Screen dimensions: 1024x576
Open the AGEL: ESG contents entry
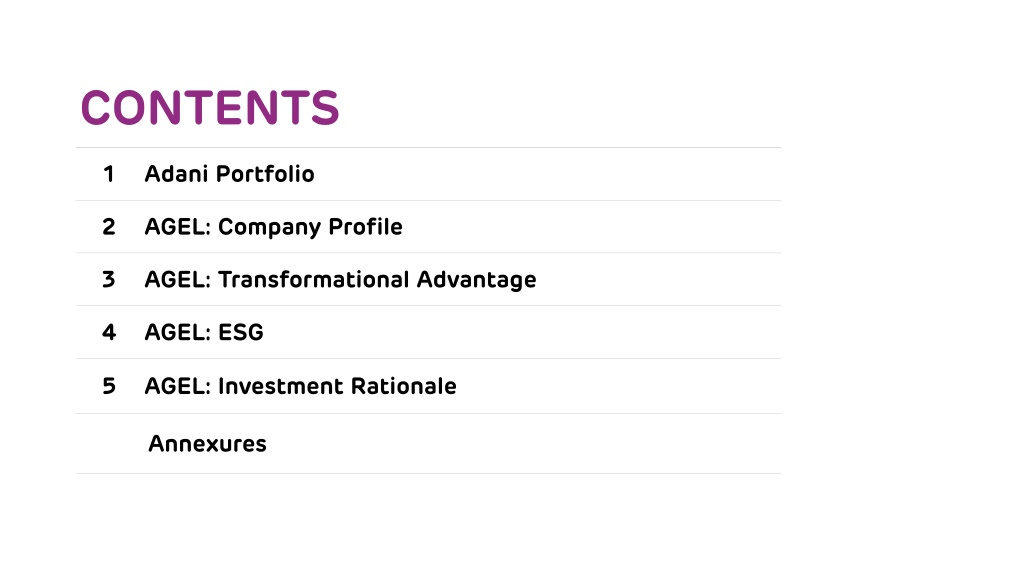click(x=204, y=332)
